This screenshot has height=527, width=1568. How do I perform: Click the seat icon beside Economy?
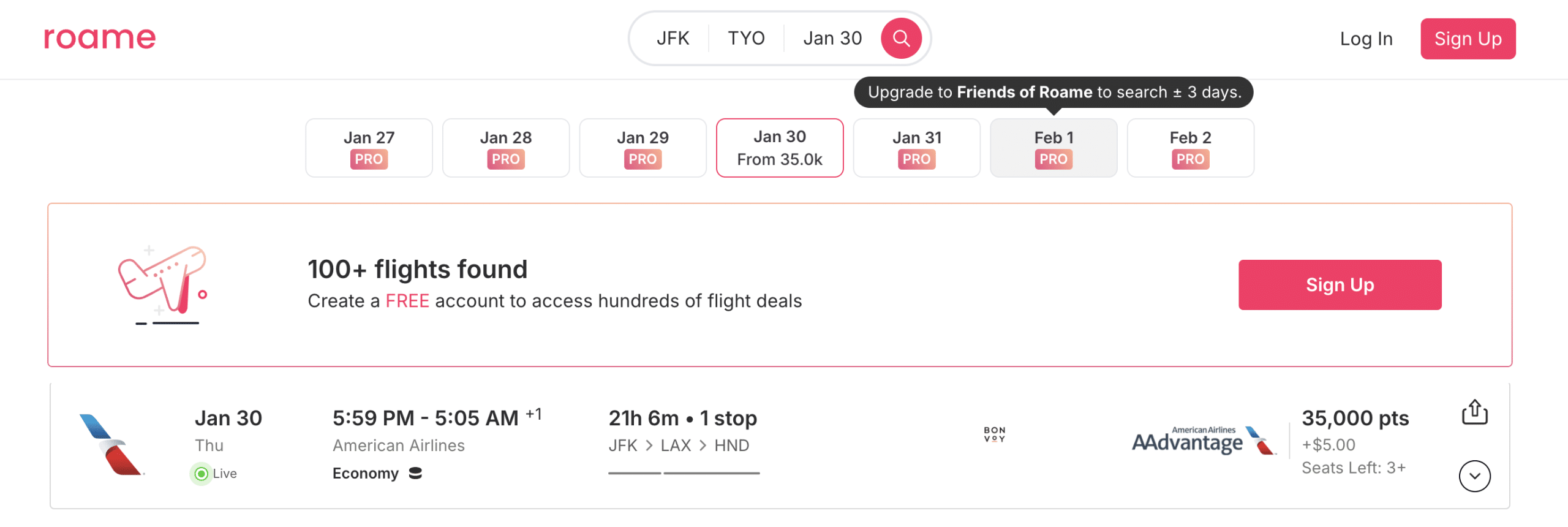pyautogui.click(x=415, y=473)
